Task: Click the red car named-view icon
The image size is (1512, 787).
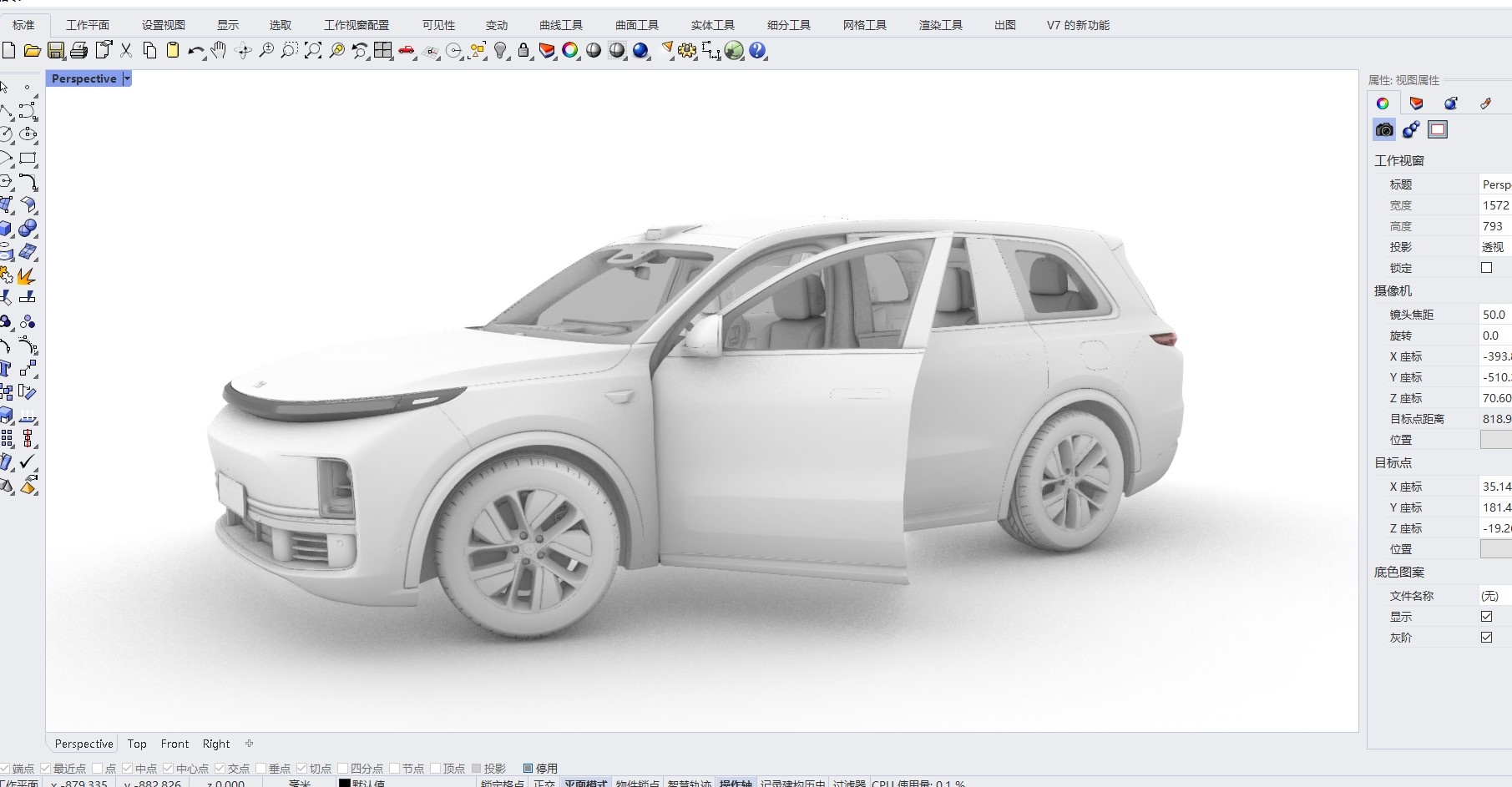Action: (407, 51)
